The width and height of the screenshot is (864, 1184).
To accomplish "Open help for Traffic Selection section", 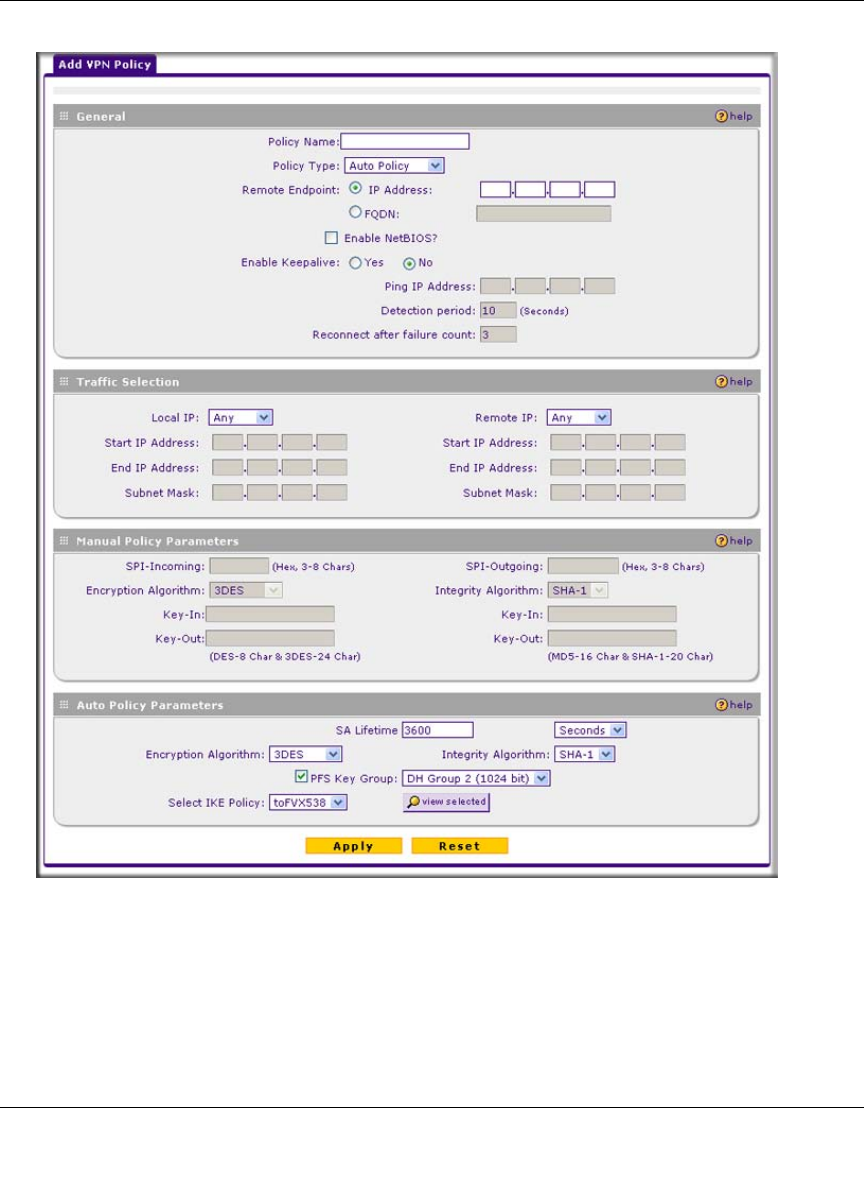I will [x=733, y=381].
